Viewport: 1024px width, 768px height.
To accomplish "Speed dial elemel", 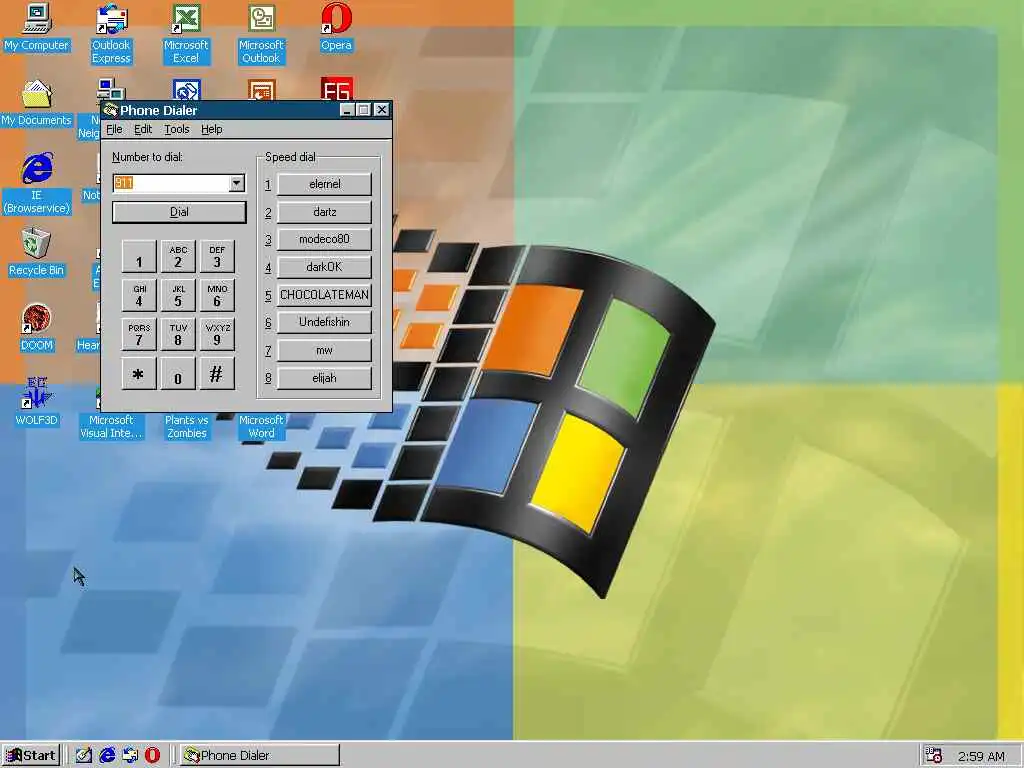I will (325, 184).
